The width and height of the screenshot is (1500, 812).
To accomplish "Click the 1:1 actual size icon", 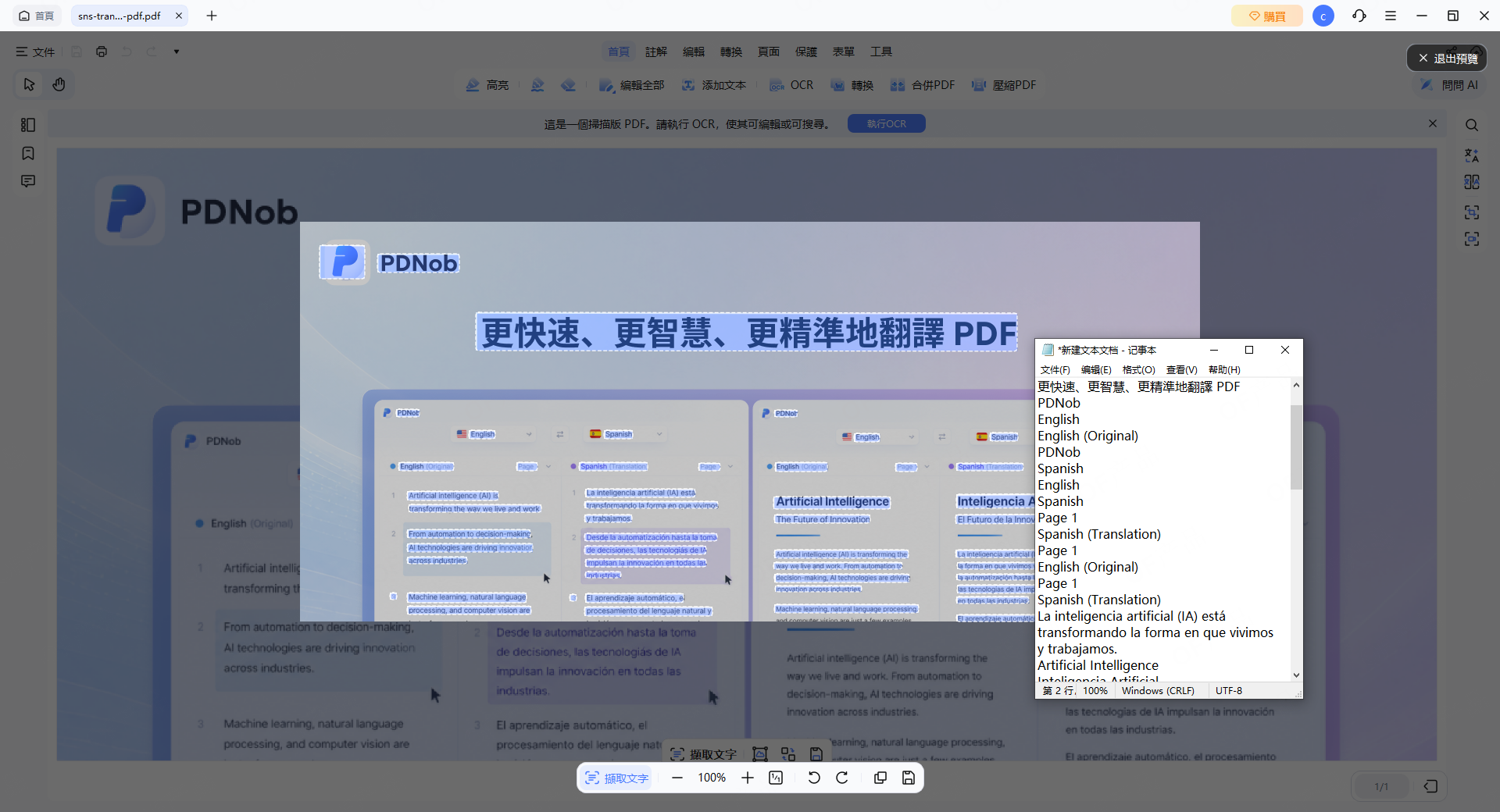I will (x=776, y=778).
